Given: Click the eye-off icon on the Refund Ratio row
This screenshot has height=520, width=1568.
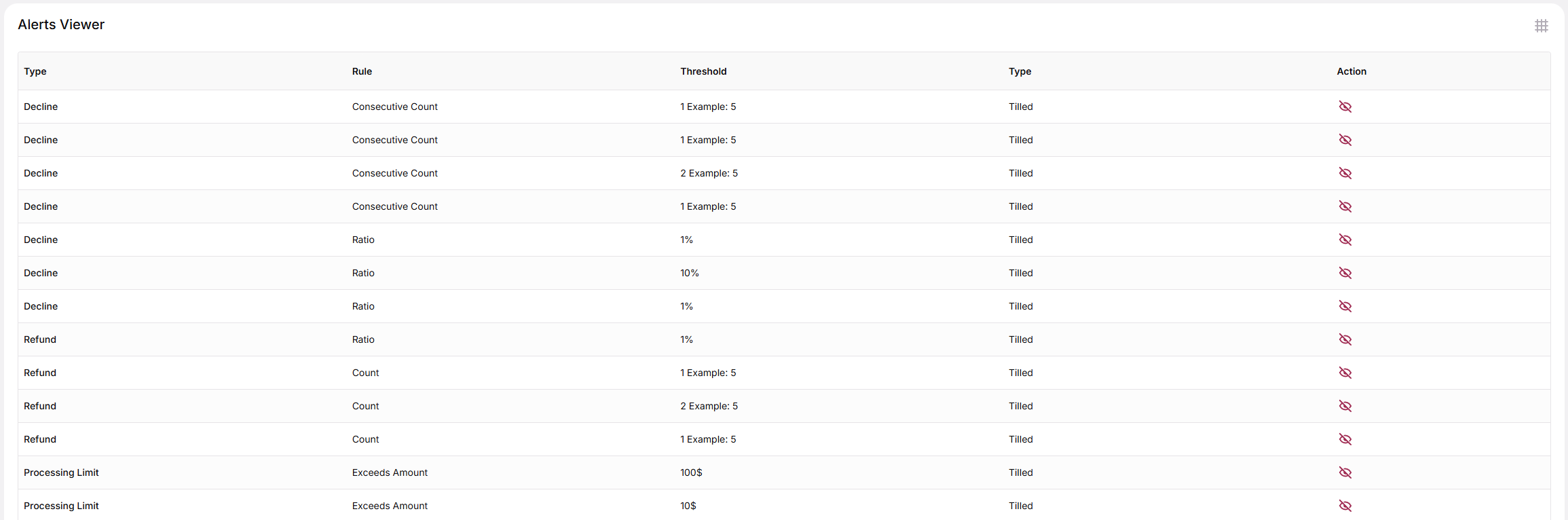Looking at the screenshot, I should pos(1345,339).
